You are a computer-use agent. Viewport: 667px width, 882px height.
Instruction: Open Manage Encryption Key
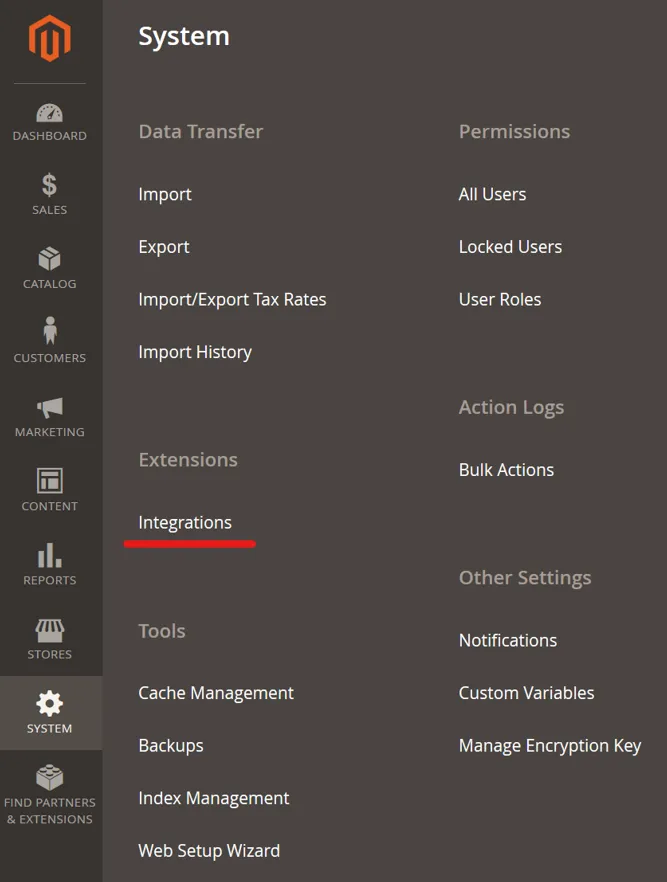550,746
